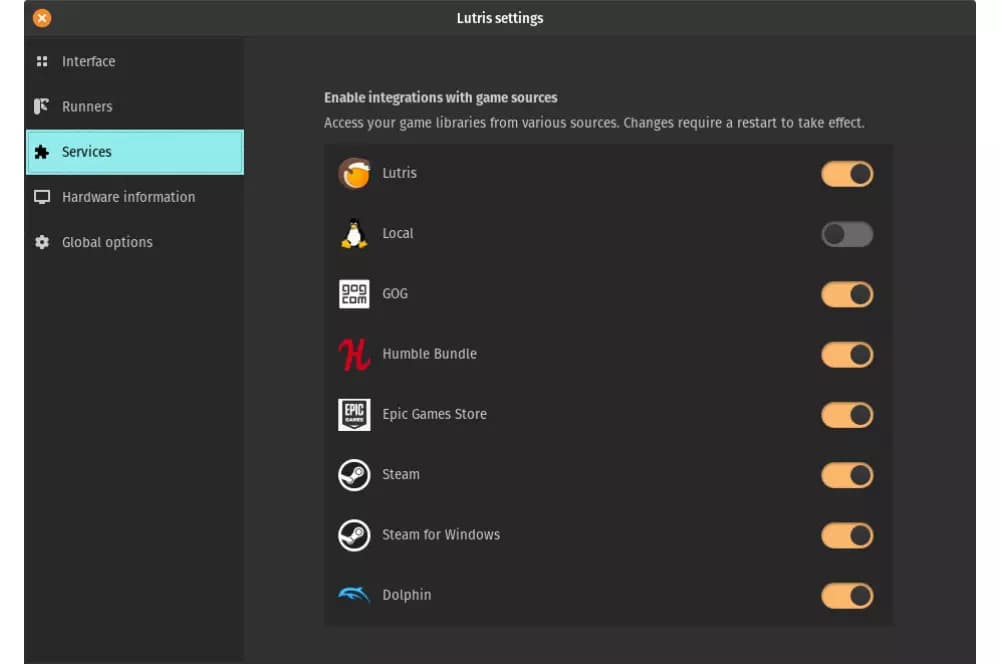Open the Hardware information page
Viewport: 1000px width, 664px height.
(x=128, y=197)
